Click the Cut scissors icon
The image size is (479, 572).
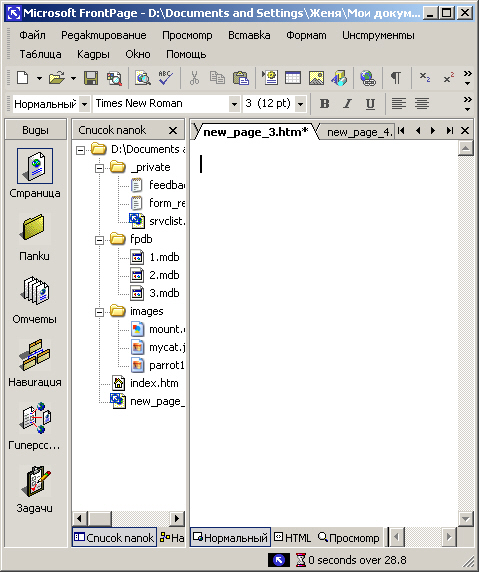[x=194, y=78]
